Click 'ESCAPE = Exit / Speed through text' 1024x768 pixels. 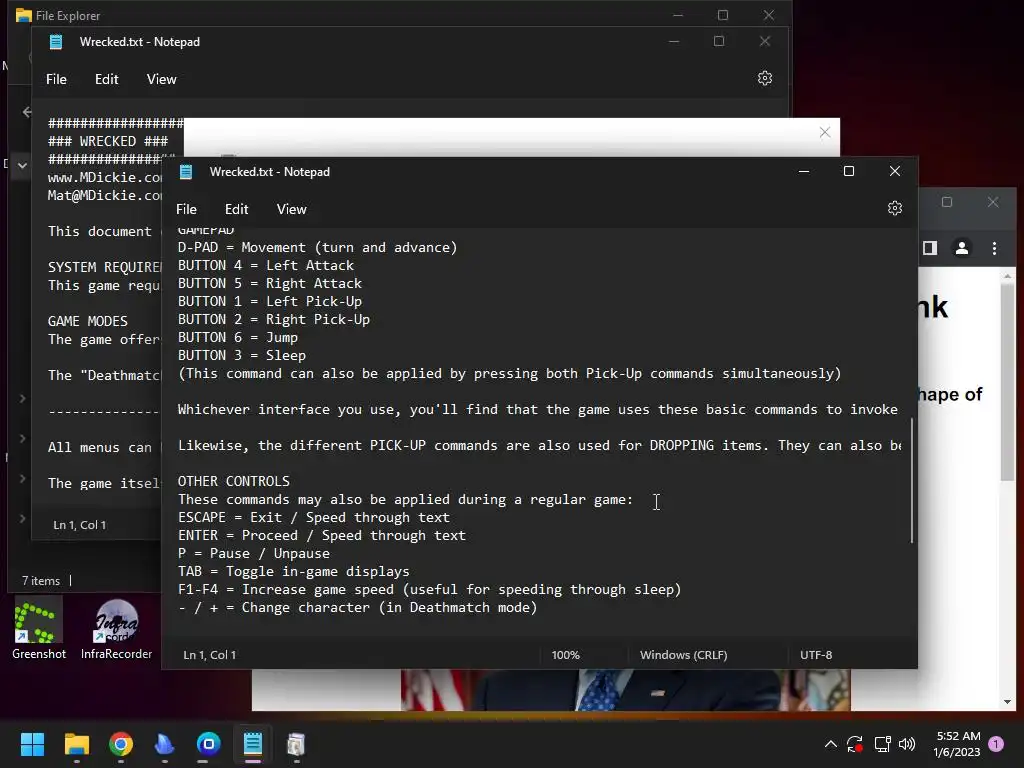(314, 517)
